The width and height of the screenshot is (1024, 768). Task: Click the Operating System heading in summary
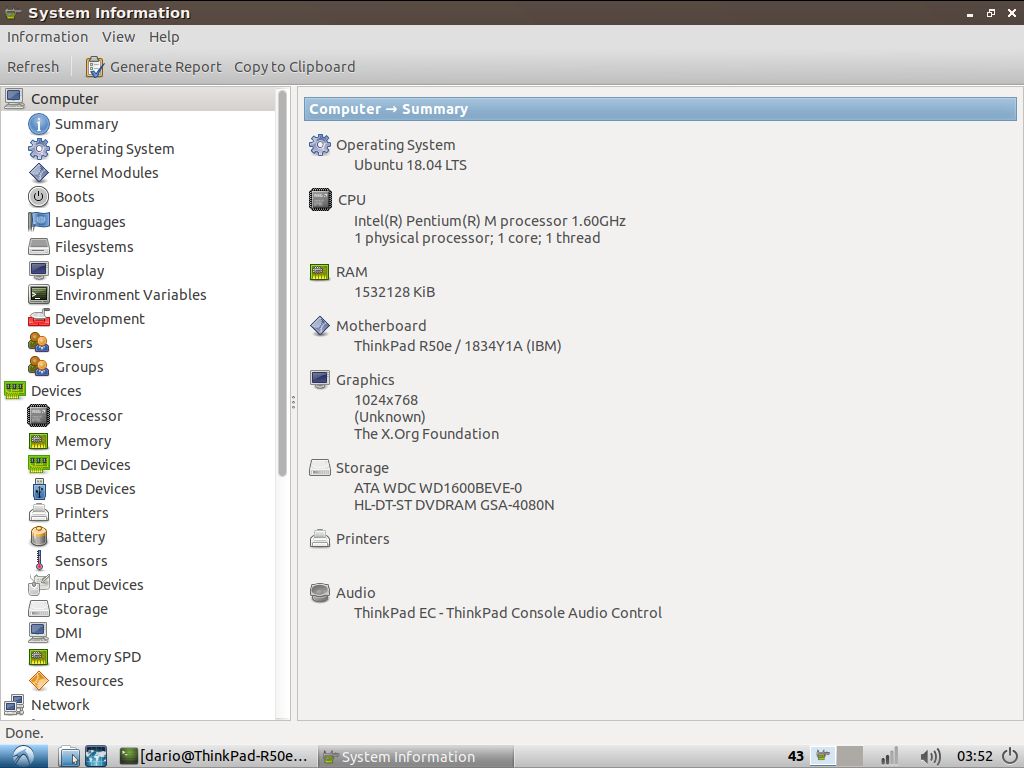(x=396, y=145)
